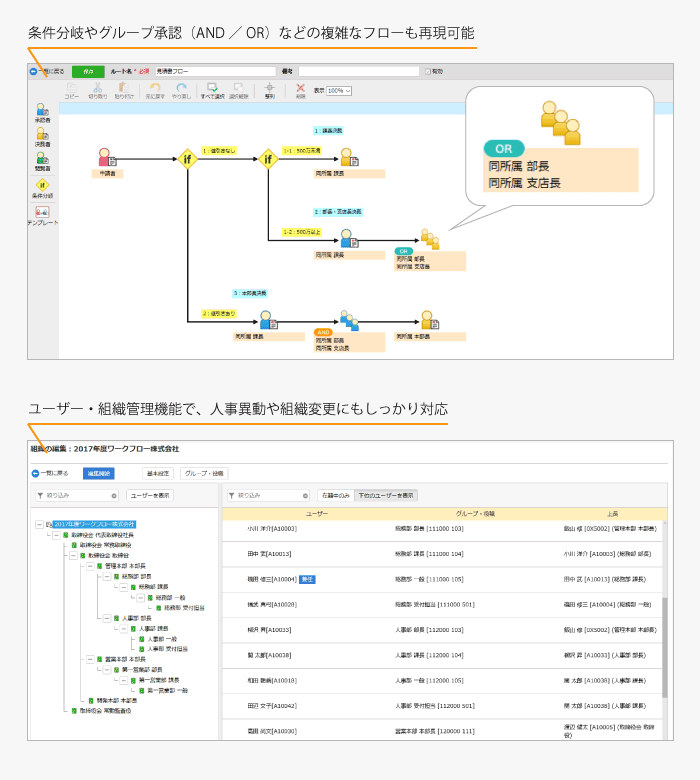Select the 決裁者 palette icon in sidebar

(42, 134)
